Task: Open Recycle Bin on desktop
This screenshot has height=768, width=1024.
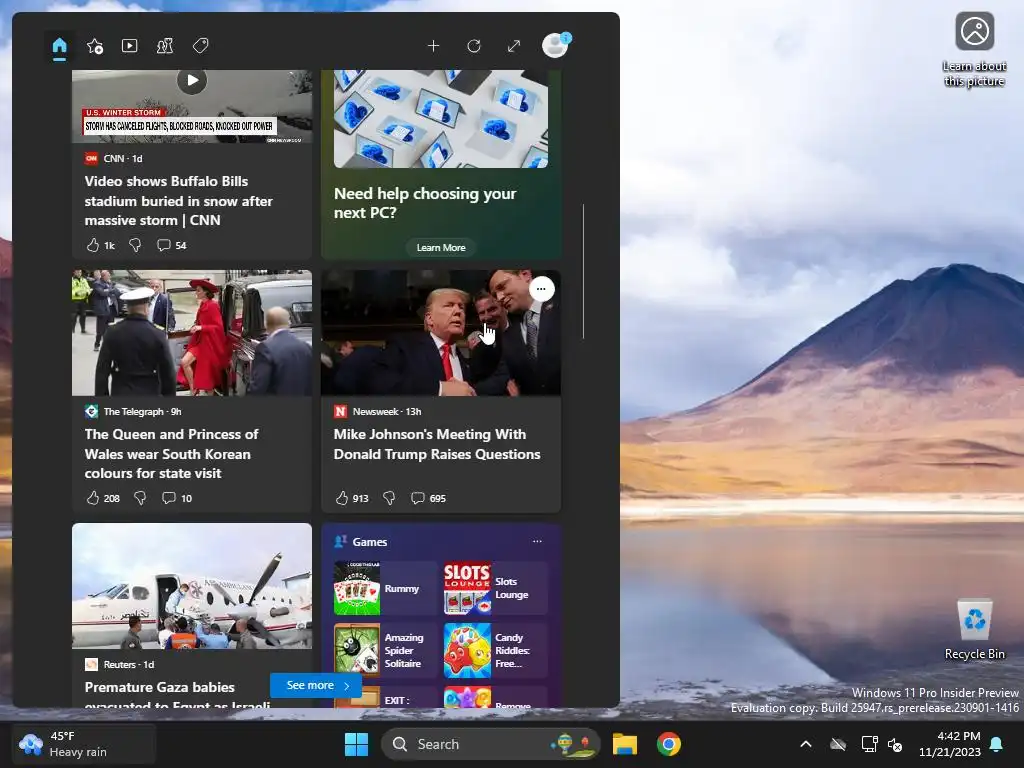Action: [x=974, y=629]
